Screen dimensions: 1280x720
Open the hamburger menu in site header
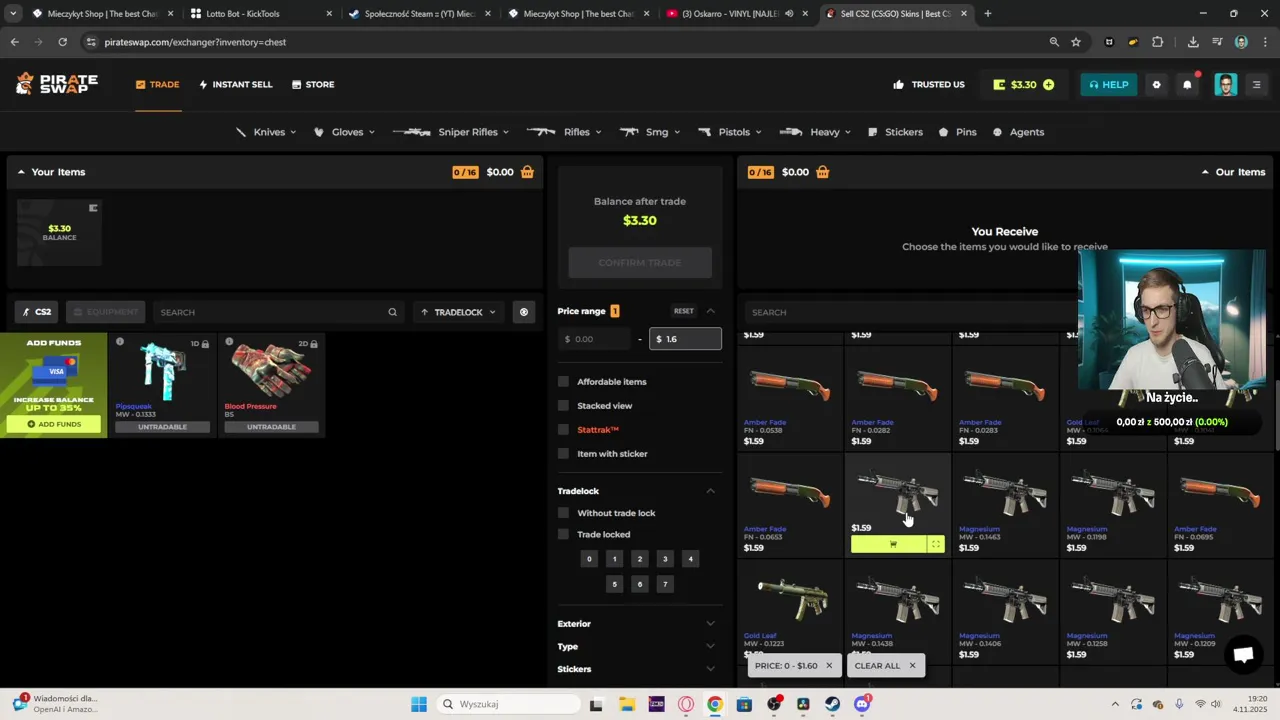point(1257,84)
